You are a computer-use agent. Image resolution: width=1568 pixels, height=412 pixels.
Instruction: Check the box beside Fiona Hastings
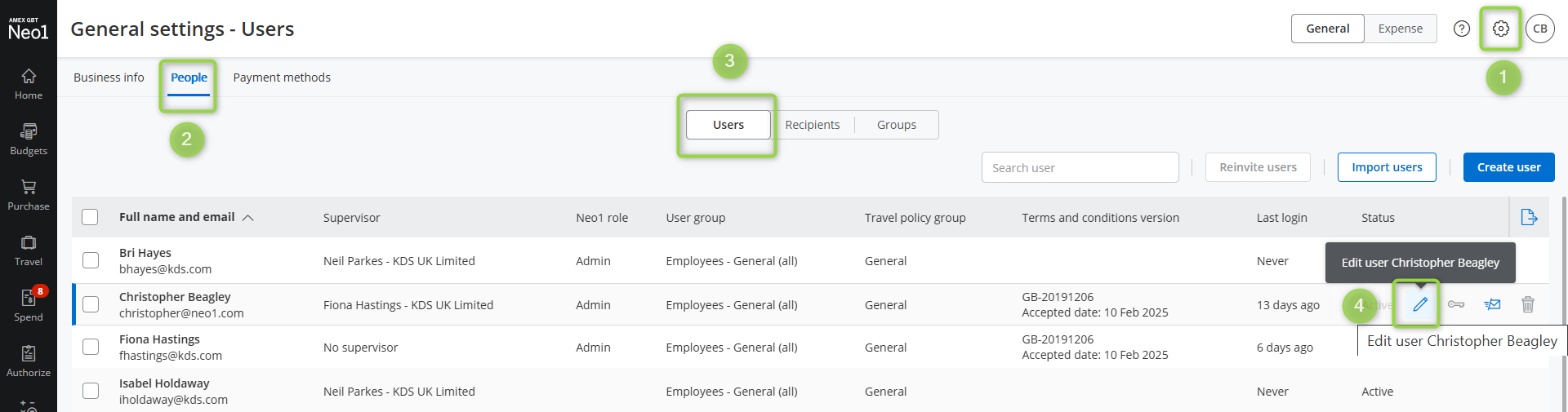(x=91, y=347)
